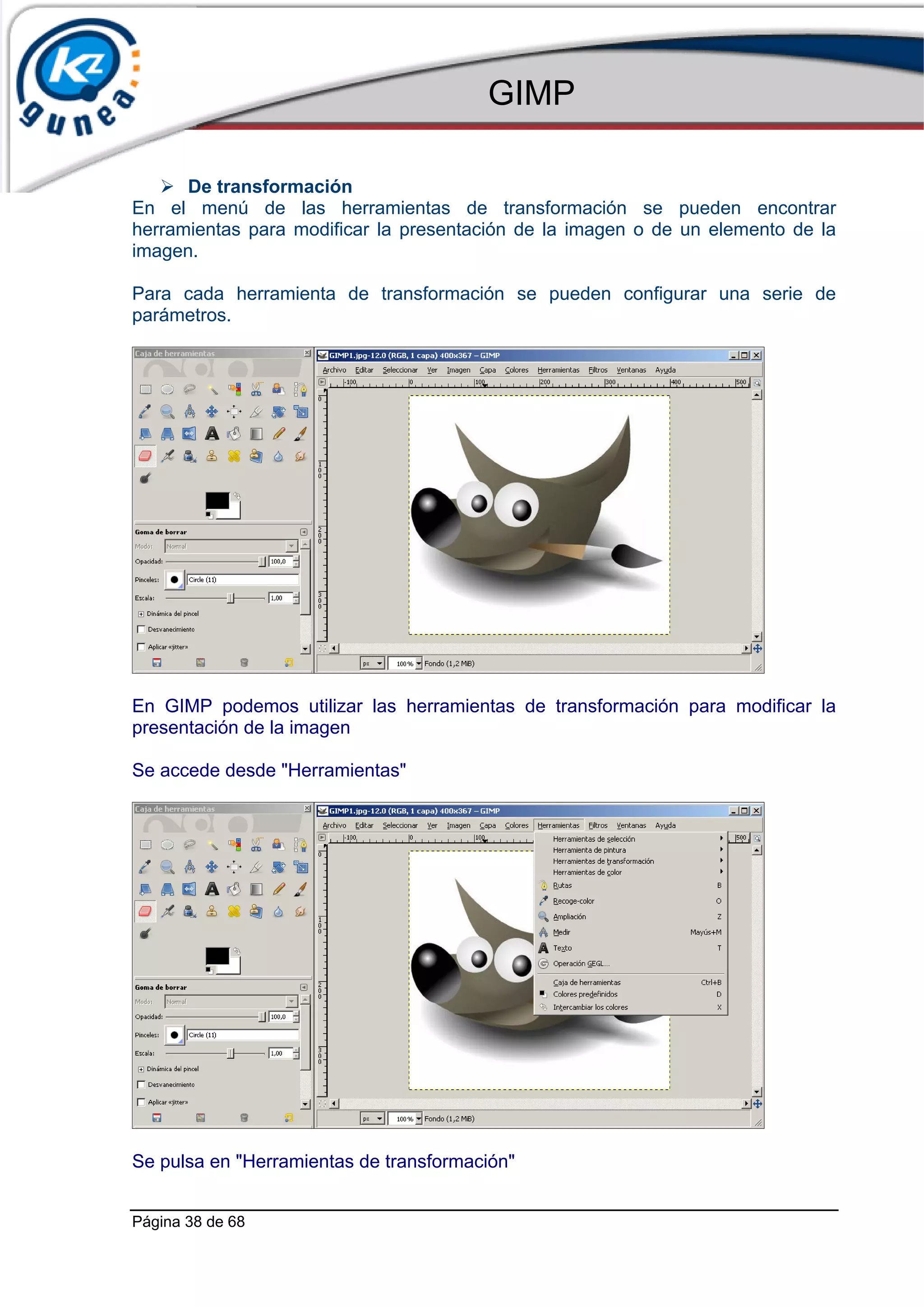924x1307 pixels.
Task: Choose Recoge-color in the open Herramientas menu
Action: (631, 901)
